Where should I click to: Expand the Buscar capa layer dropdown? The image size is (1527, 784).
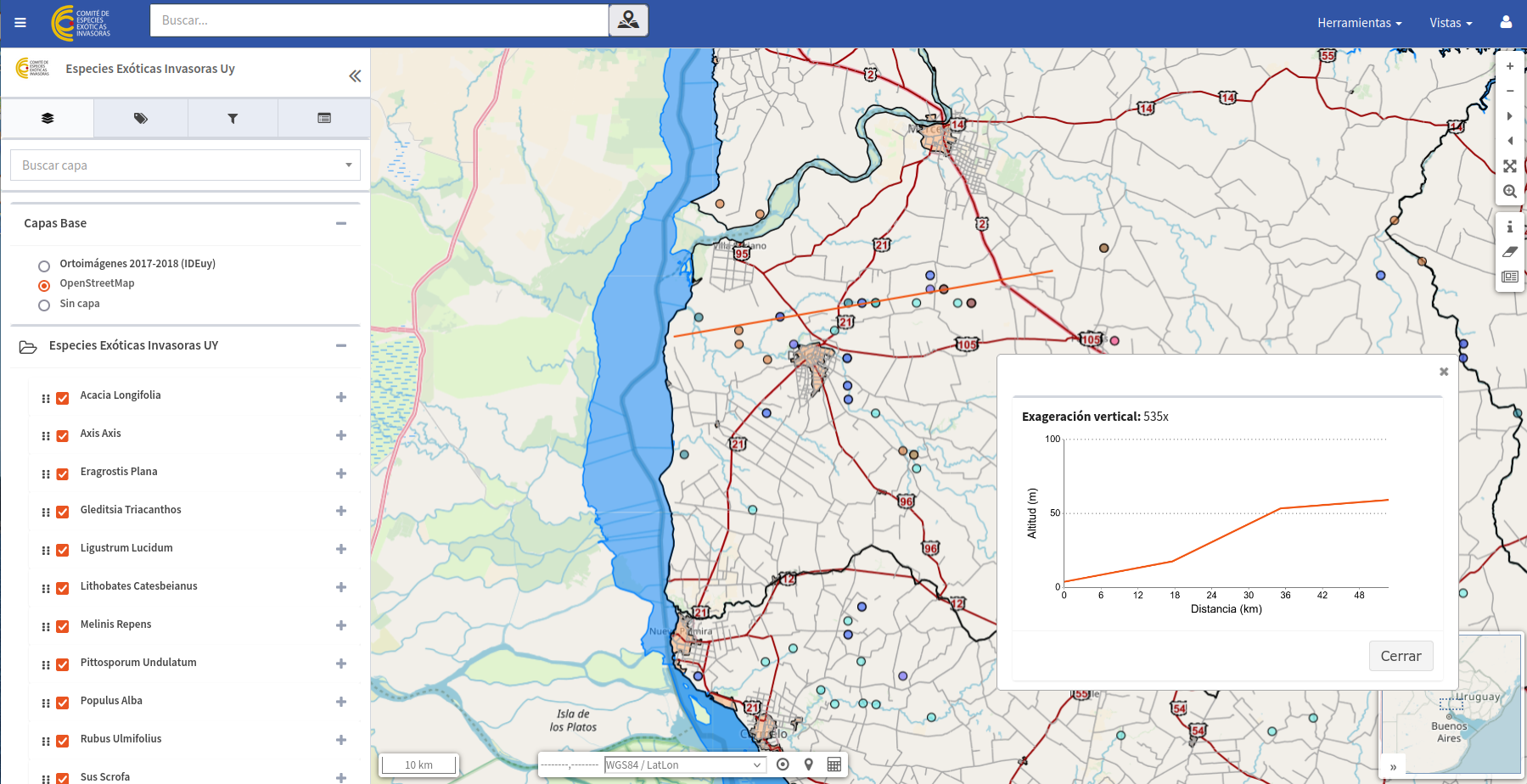coord(348,165)
